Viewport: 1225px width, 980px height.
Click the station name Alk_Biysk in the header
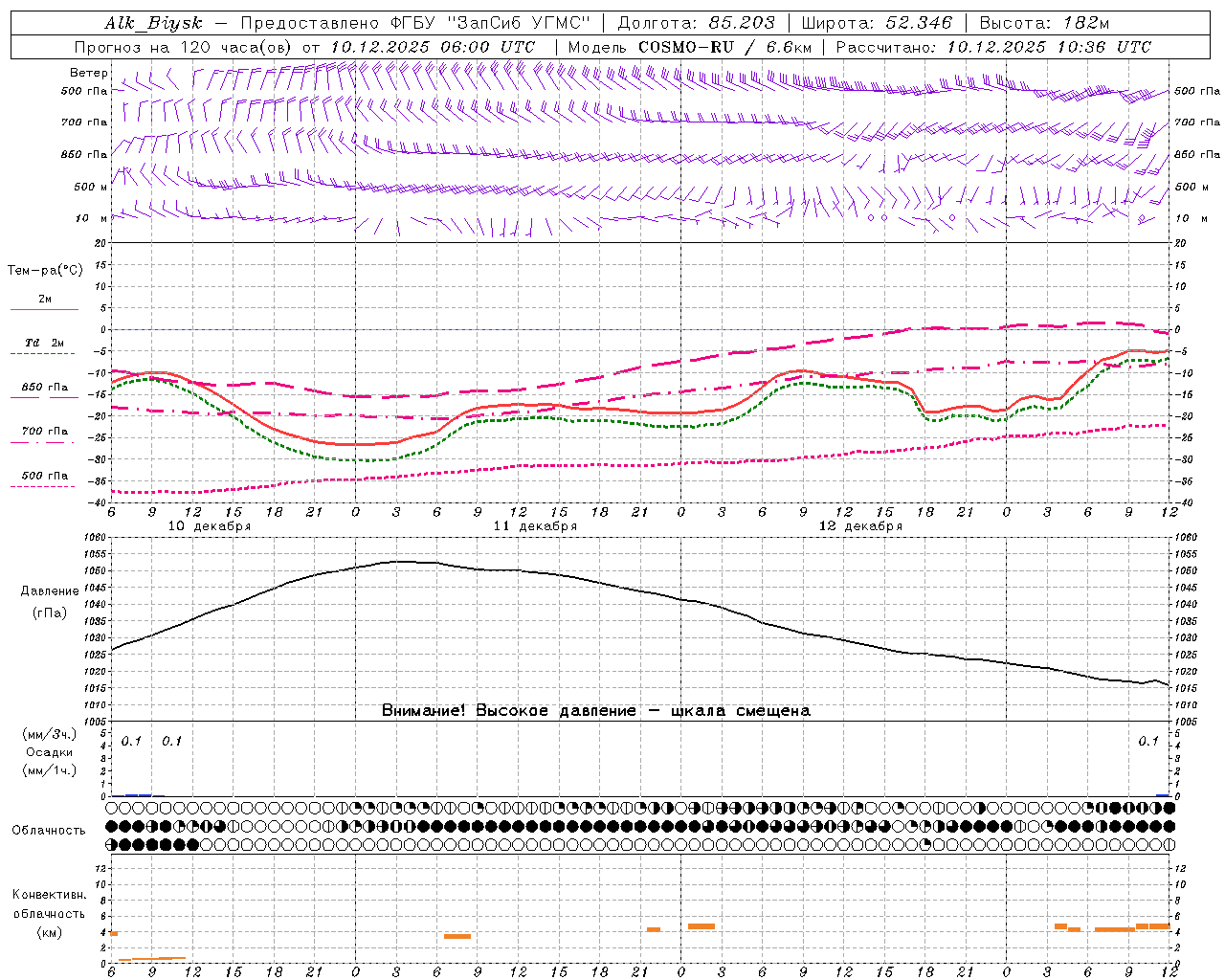coord(153,23)
